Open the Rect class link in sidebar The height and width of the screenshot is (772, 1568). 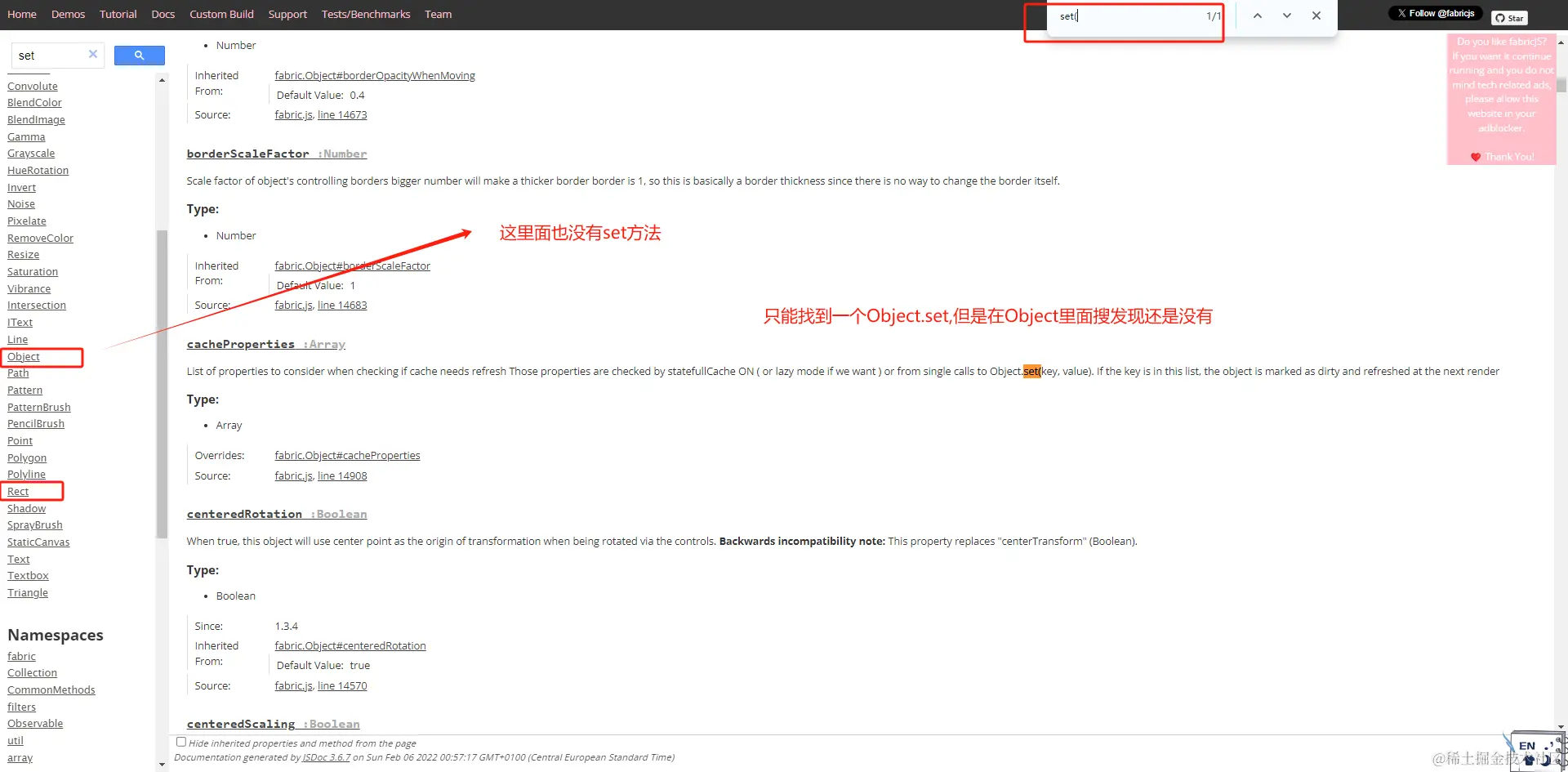point(18,491)
